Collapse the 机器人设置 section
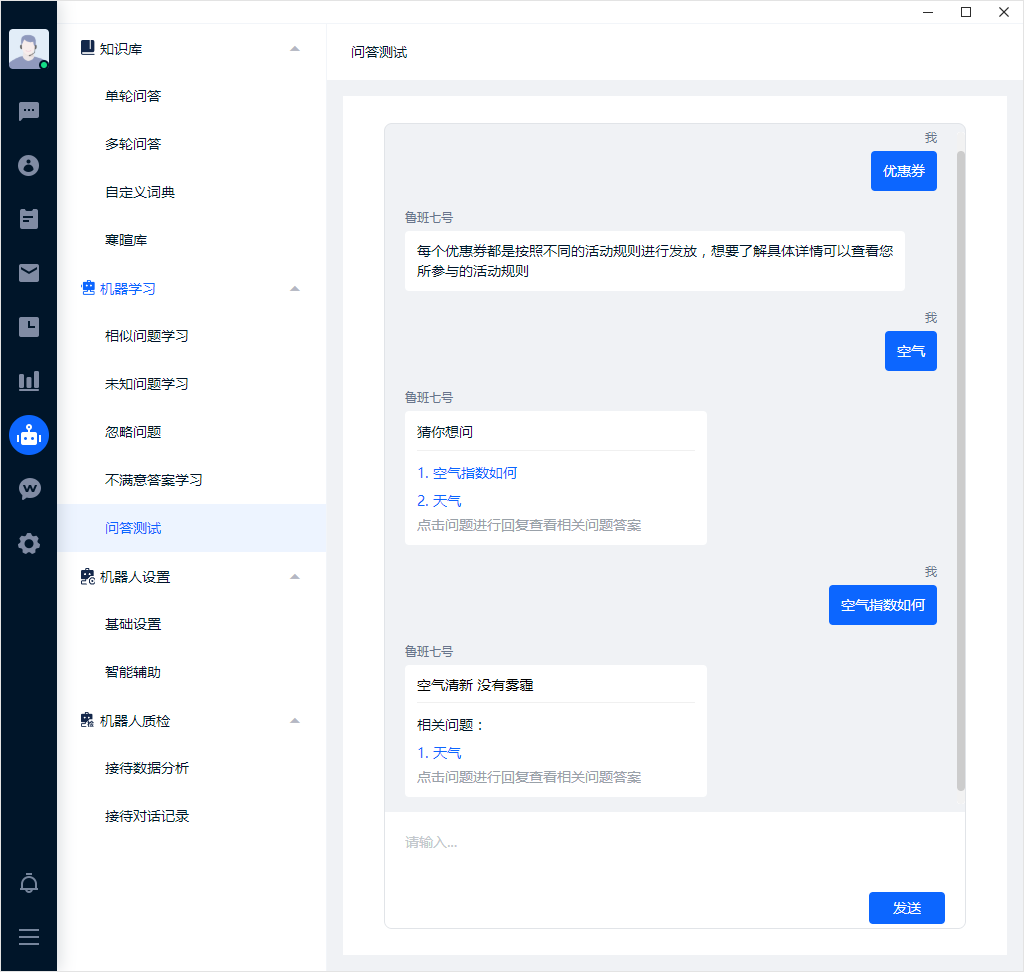Screen dimensions: 1024x972 pos(294,576)
